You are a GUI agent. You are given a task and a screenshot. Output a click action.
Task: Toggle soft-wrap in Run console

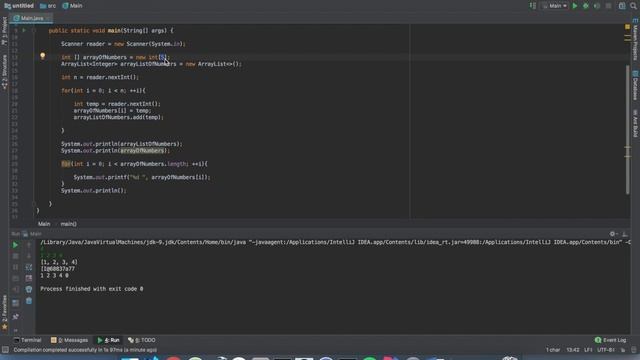(x=29, y=267)
